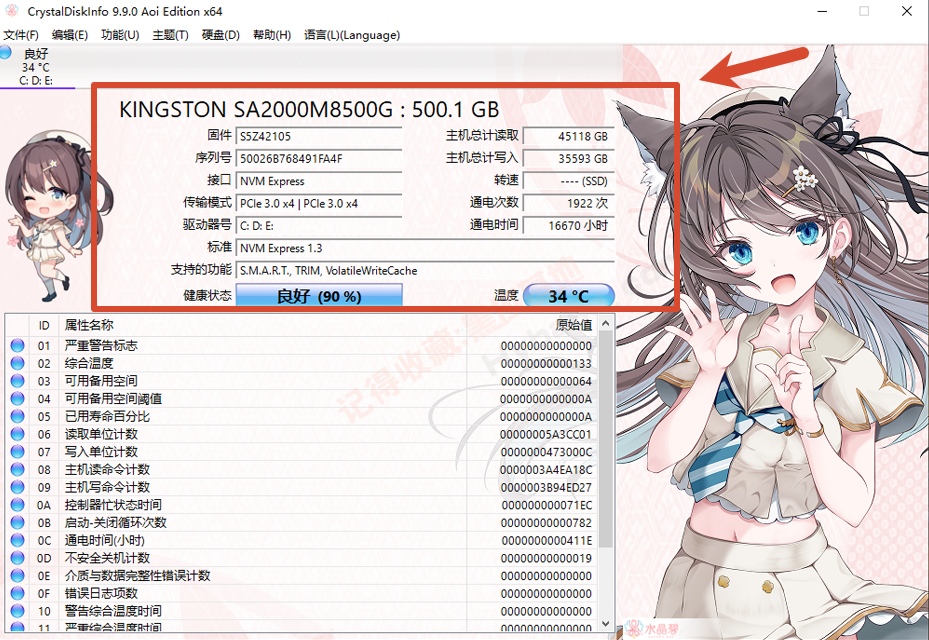Click status orb for row 08 主机读命令计数
This screenshot has width=929, height=640.
pyautogui.click(x=17, y=469)
